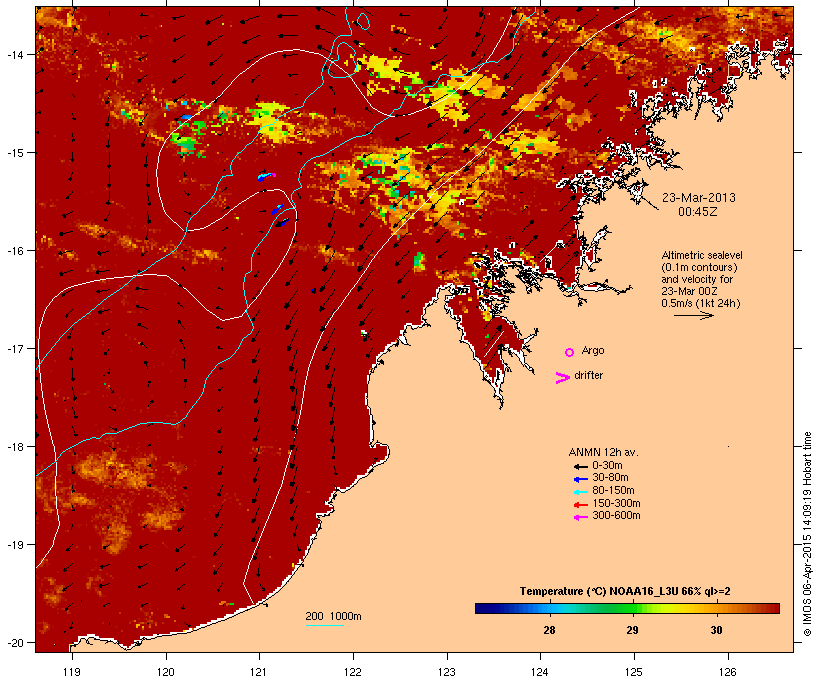Image resolution: width=820 pixels, height=680 pixels.
Task: Click the latitude axis label -14
Action: pyautogui.click(x=15, y=54)
